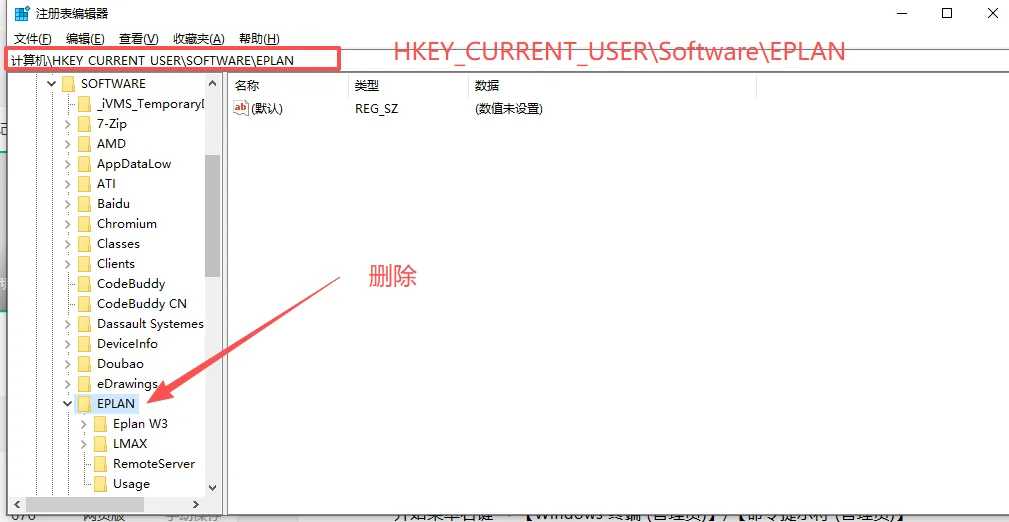This screenshot has height=522, width=1009.
Task: Select the Clients folder icon
Action: pos(84,263)
